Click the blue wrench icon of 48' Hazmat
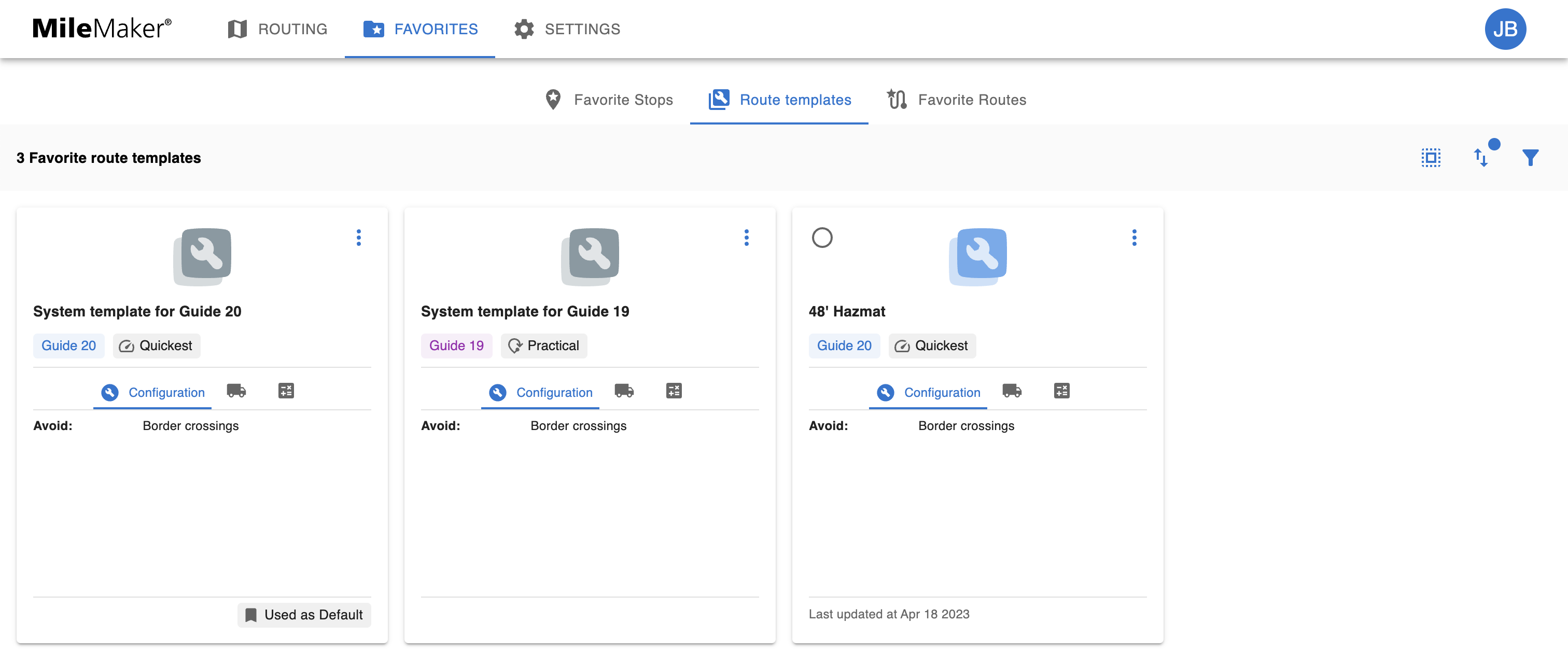 pyautogui.click(x=977, y=256)
